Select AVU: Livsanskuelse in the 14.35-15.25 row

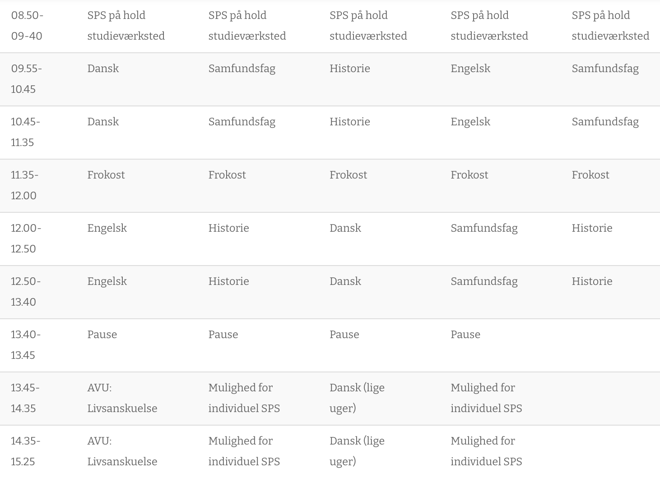[x=122, y=451]
